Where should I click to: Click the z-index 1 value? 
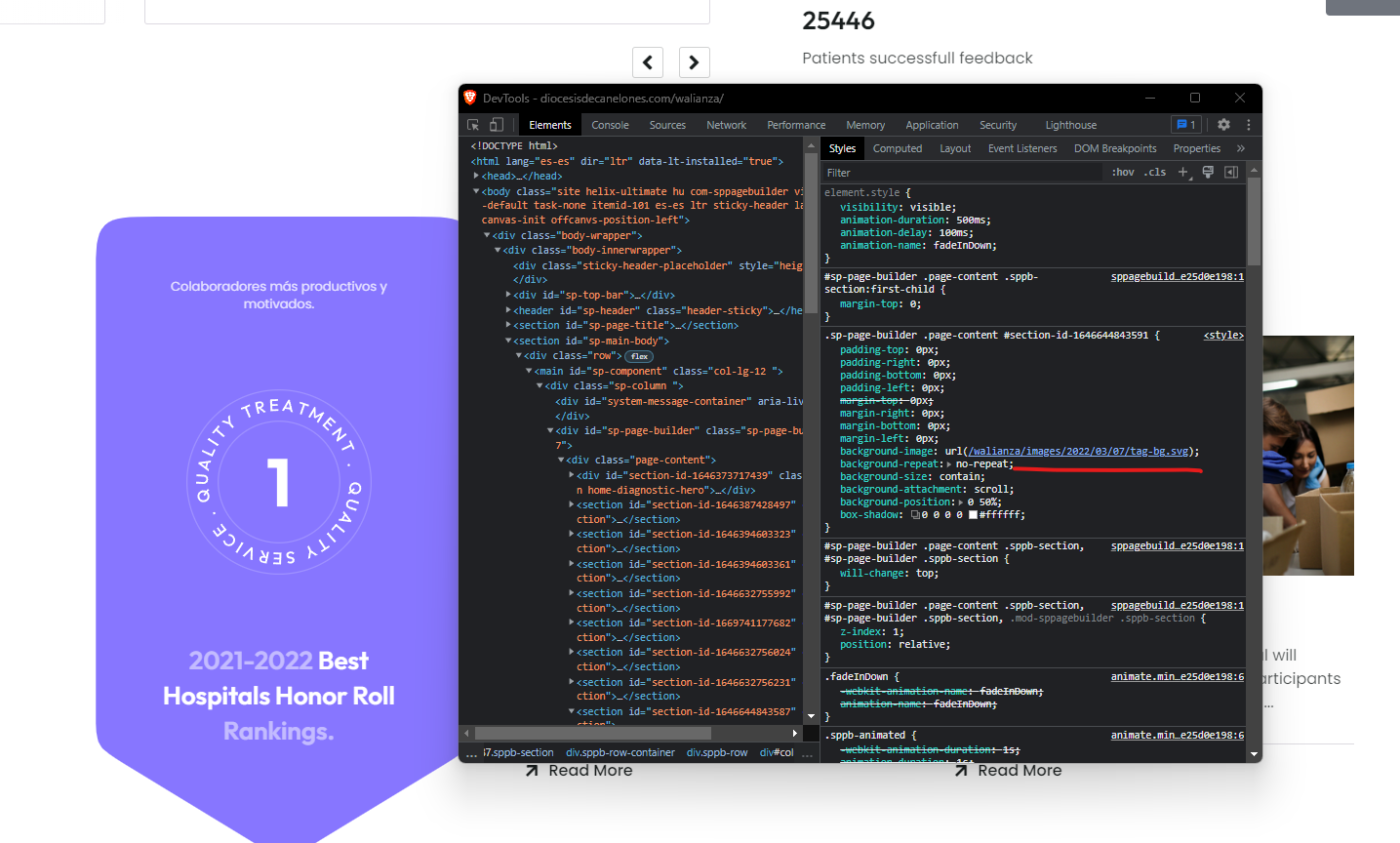coord(896,632)
